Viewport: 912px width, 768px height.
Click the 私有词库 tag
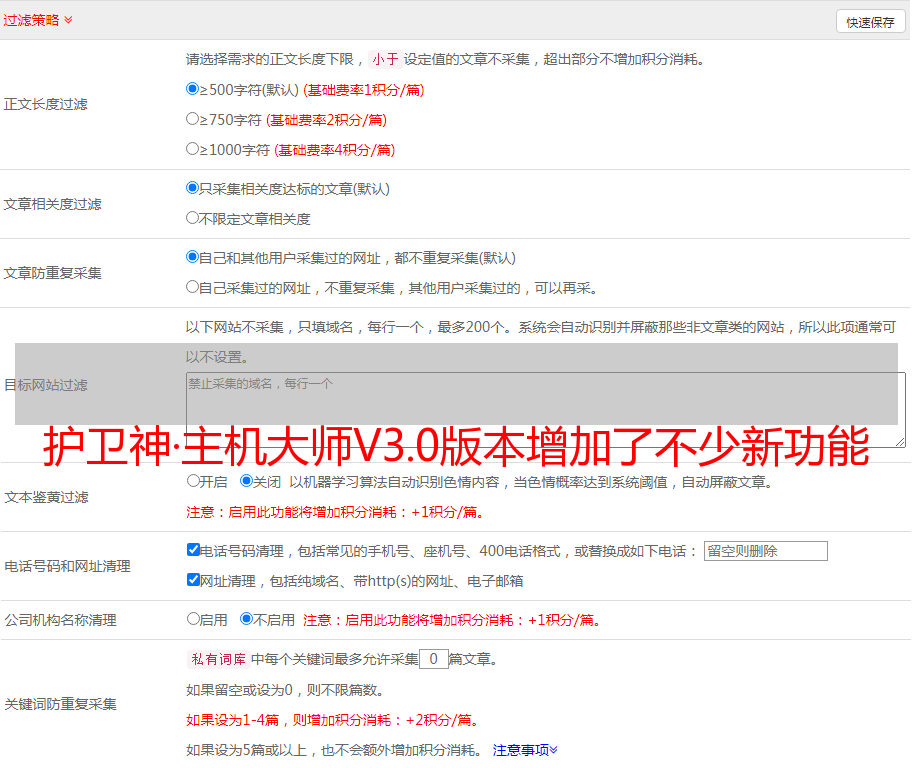click(219, 659)
